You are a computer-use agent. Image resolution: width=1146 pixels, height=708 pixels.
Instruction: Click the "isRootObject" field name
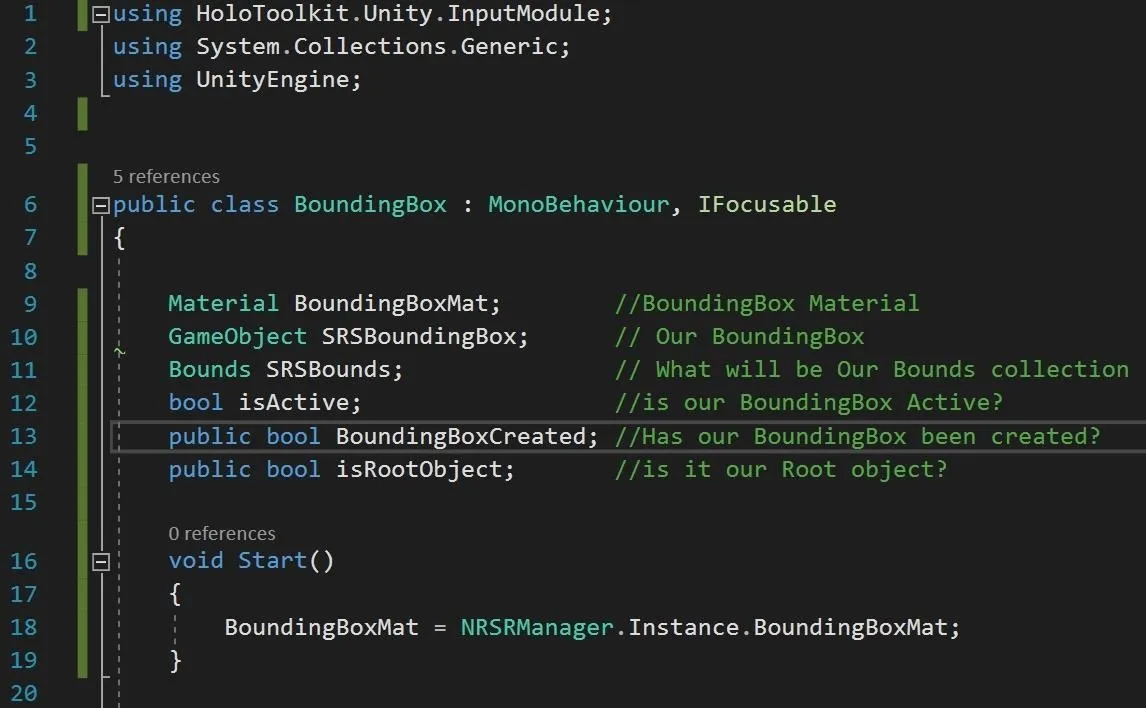point(419,469)
